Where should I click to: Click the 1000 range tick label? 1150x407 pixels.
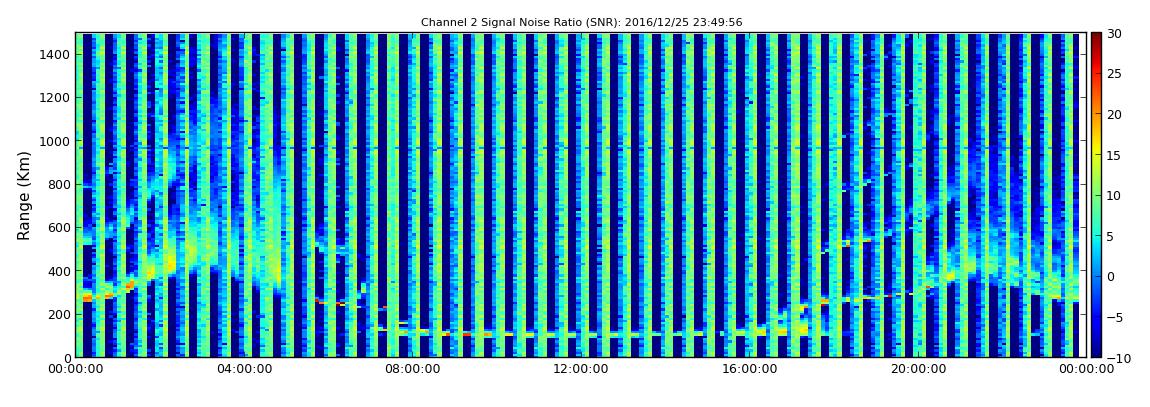[56, 141]
